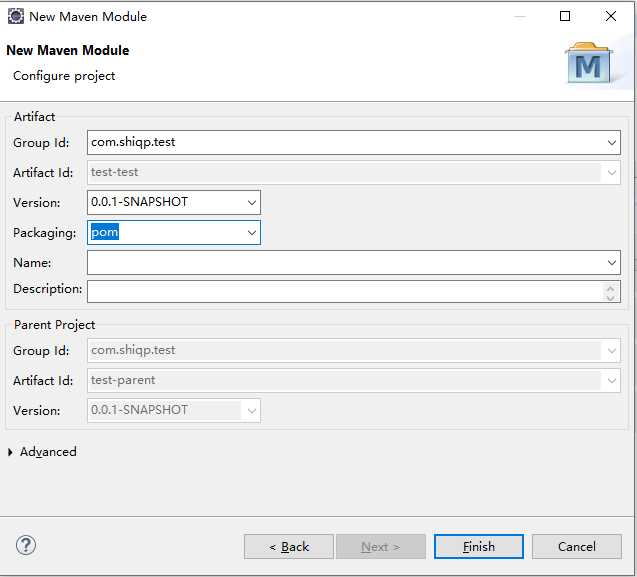Expand the Advanced section
This screenshot has height=577, width=637.
(x=11, y=452)
